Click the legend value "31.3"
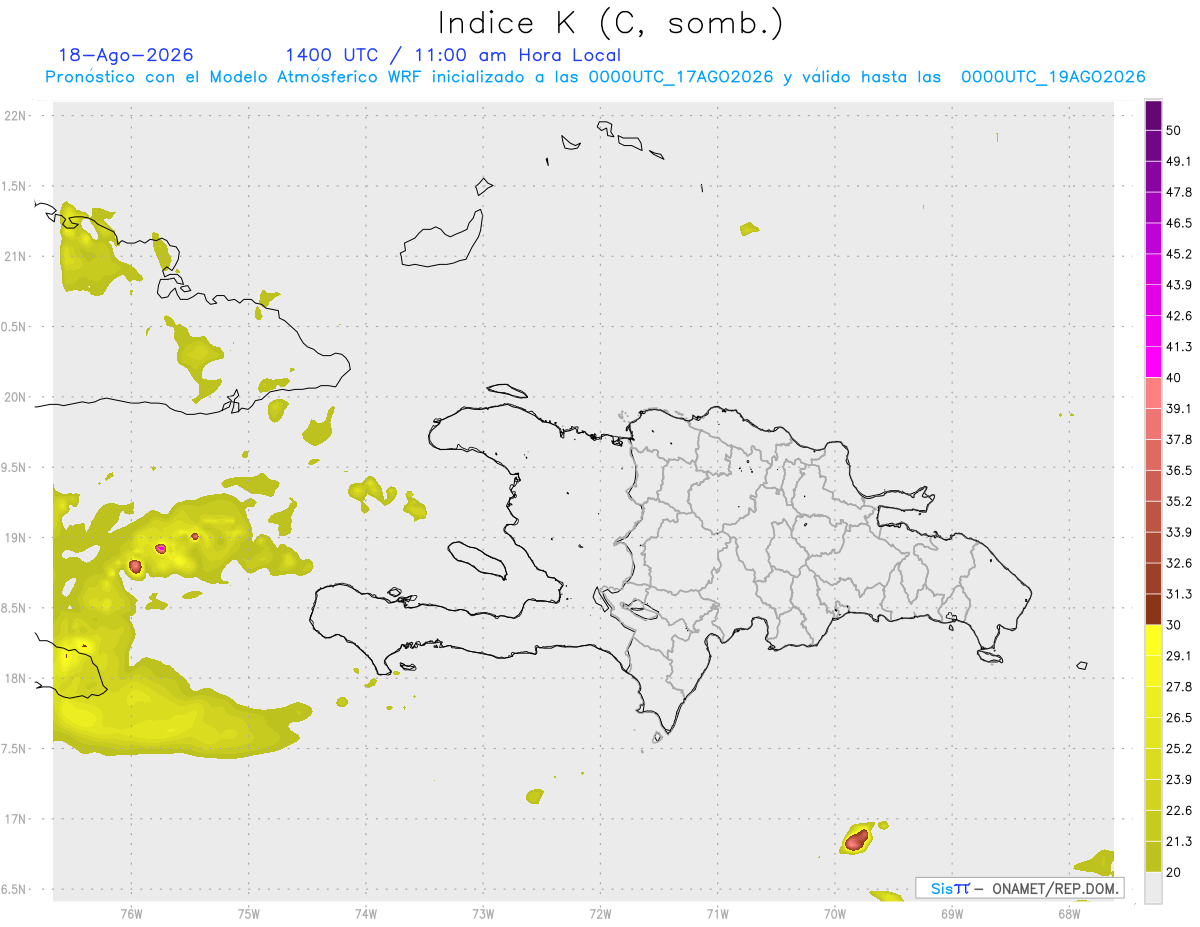This screenshot has height=927, width=1200. [x=1179, y=594]
